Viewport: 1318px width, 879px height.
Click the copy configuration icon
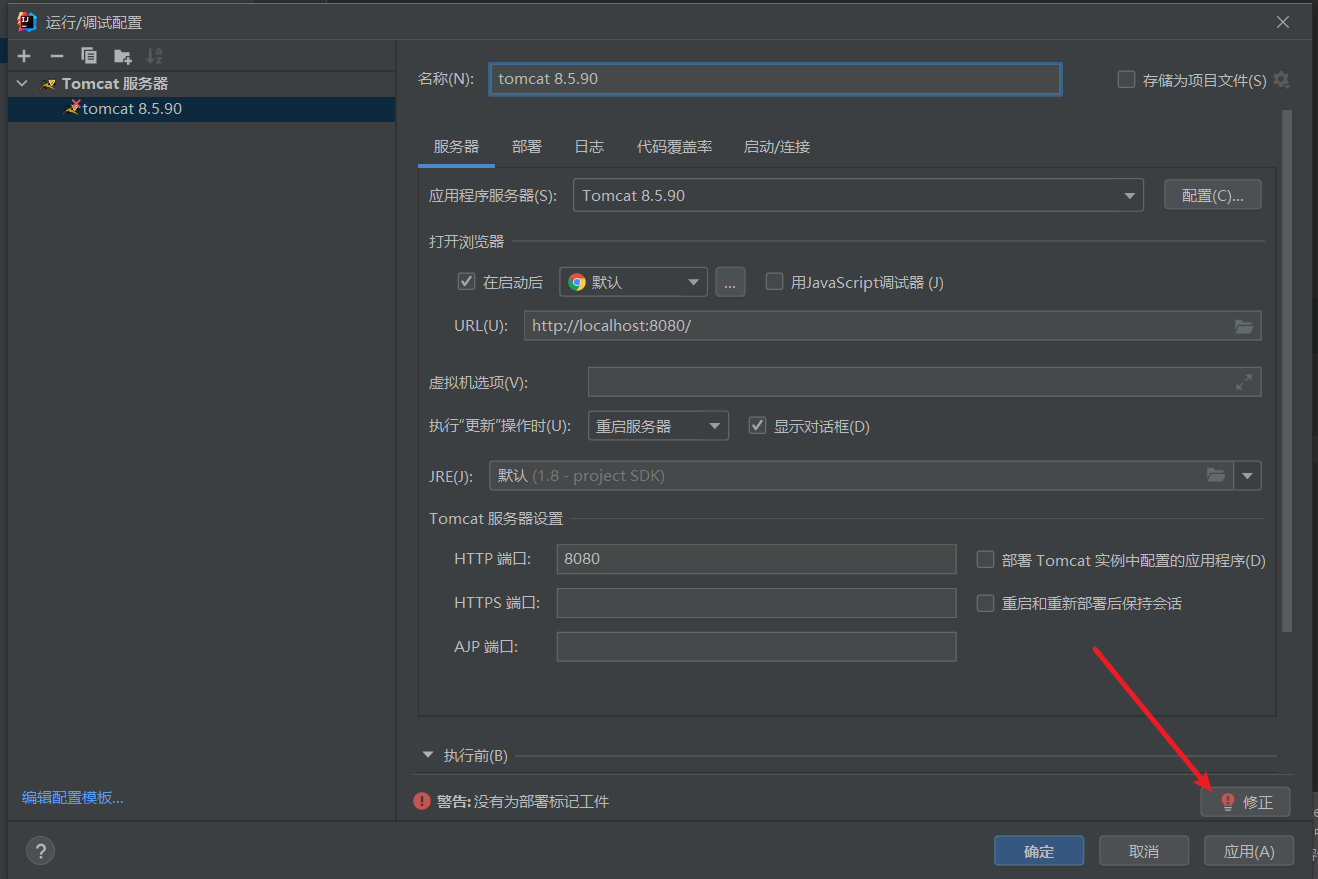[89, 56]
